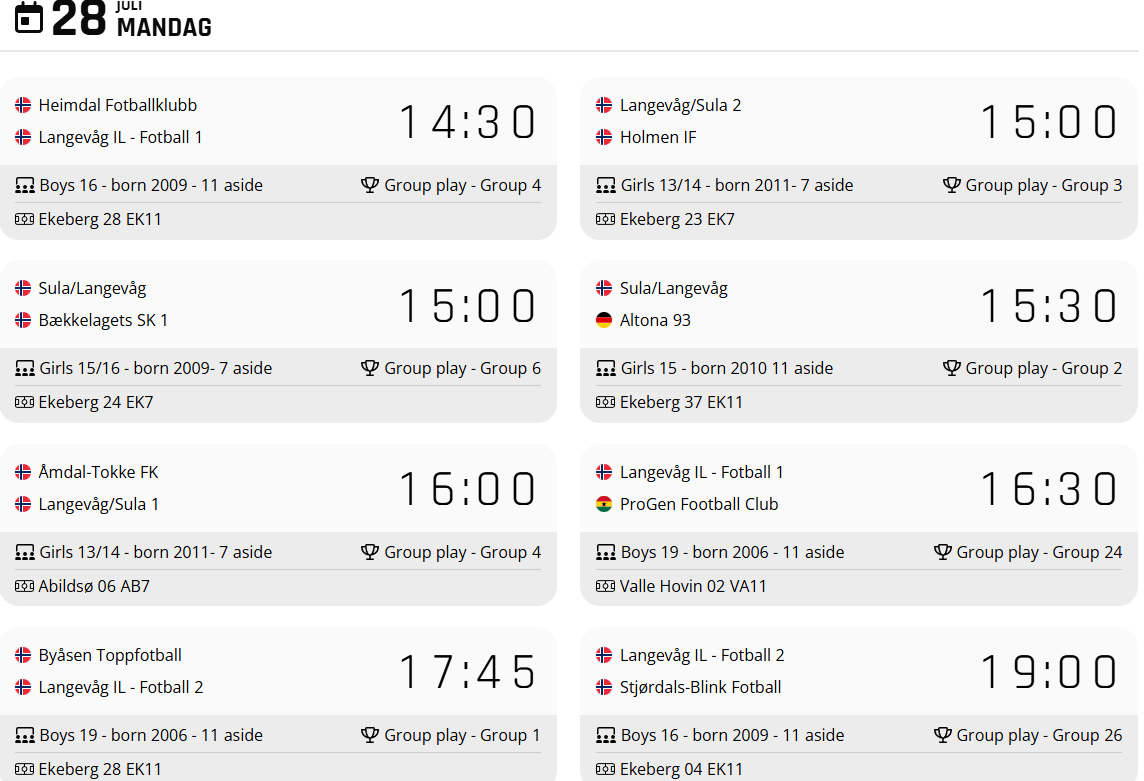Open Boys 16 - born 2009 class at Ekeberg 28
Screen dimensions: 1144x781
(151, 185)
